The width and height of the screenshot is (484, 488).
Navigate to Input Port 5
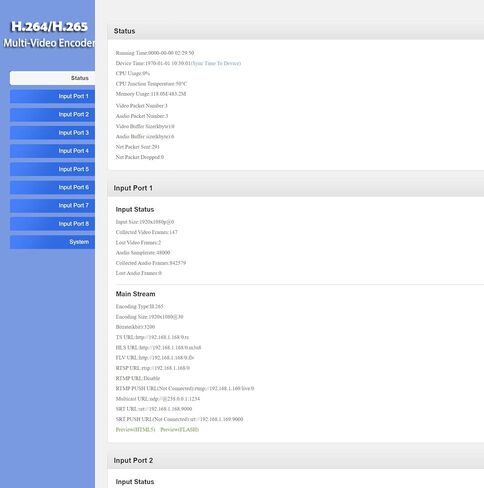tap(52, 169)
